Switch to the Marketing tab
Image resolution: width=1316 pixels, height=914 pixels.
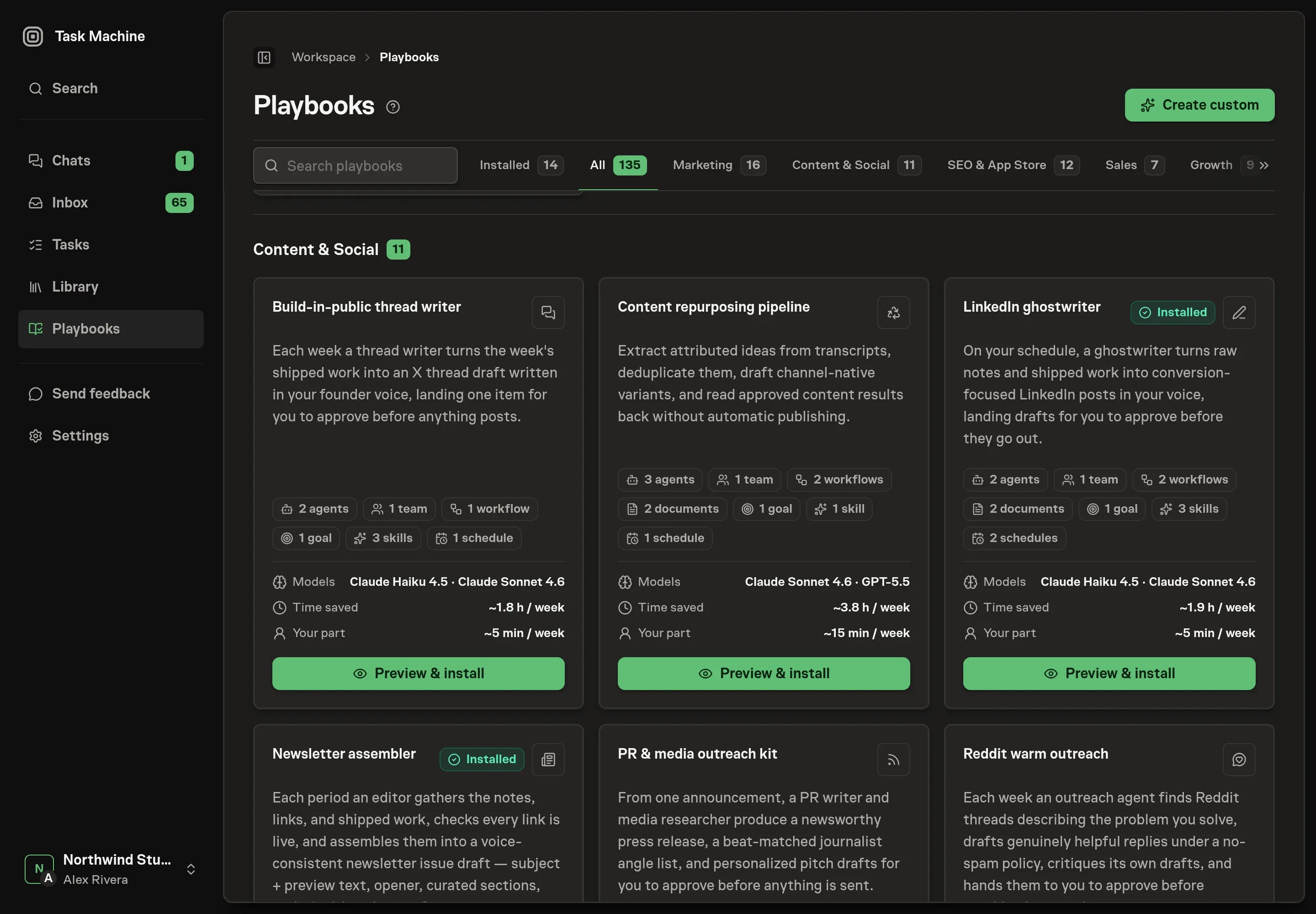coord(719,165)
